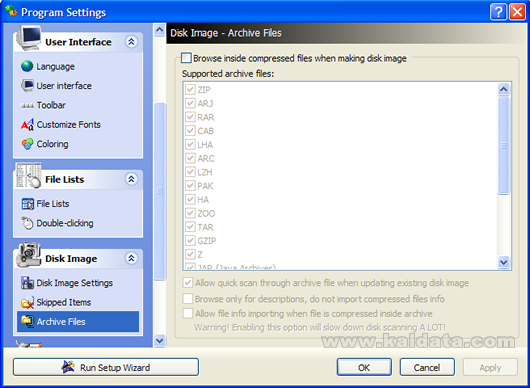530x388 pixels.
Task: Toggle the Z archive checkbox
Action: click(190, 254)
